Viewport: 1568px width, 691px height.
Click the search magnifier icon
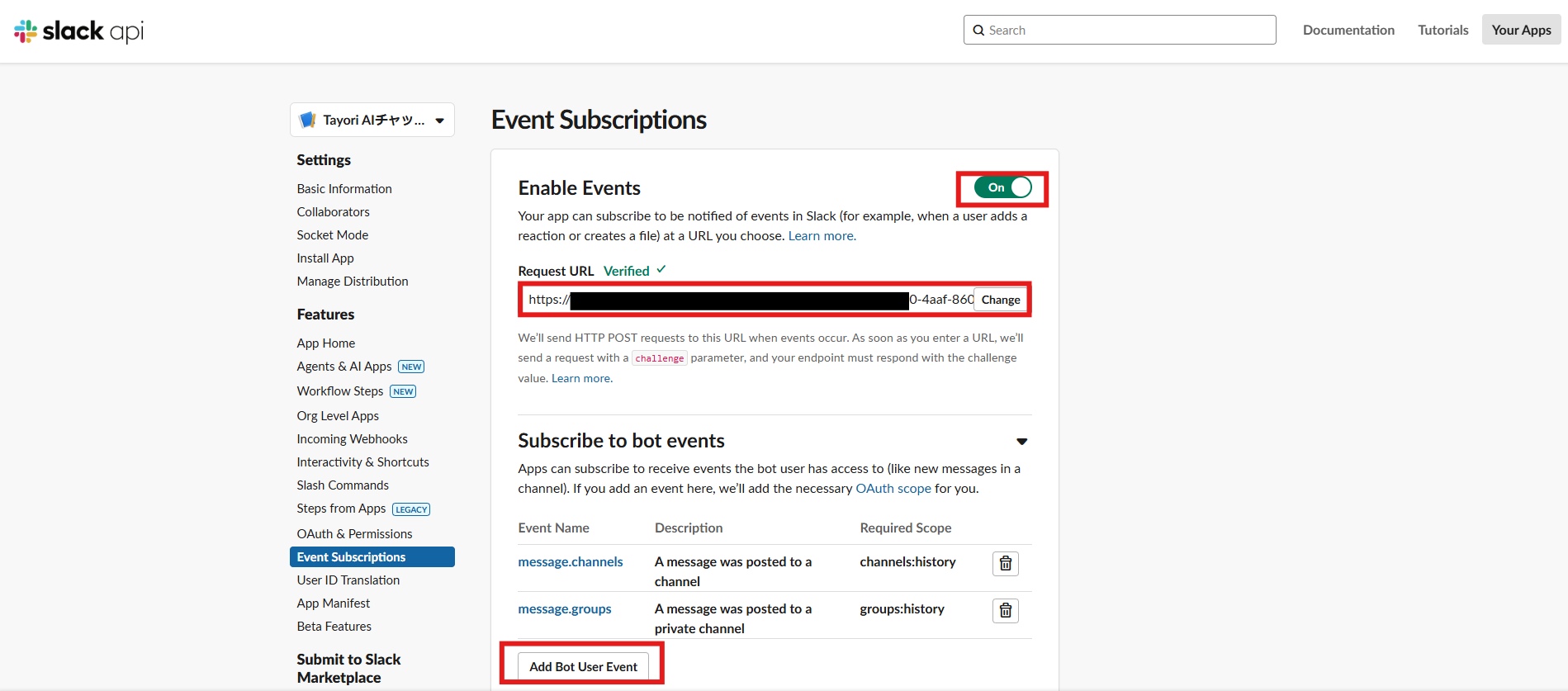[x=978, y=31]
